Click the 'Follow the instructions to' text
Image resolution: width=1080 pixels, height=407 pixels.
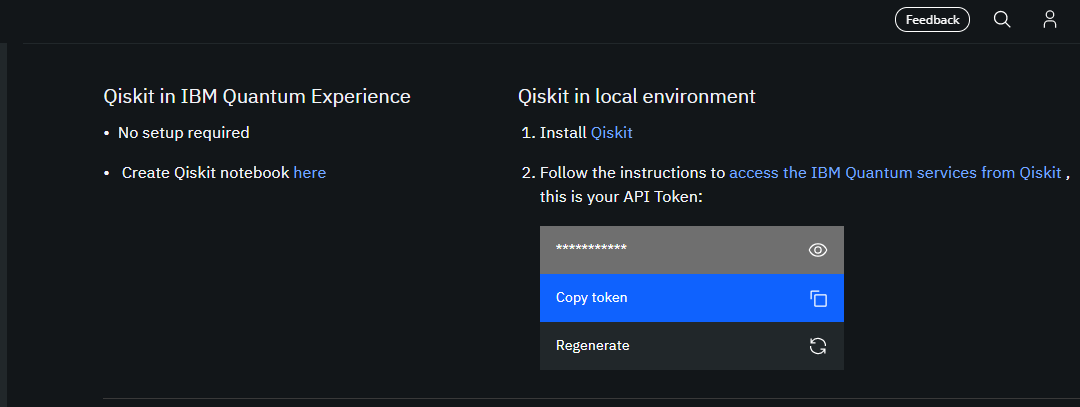tap(632, 172)
